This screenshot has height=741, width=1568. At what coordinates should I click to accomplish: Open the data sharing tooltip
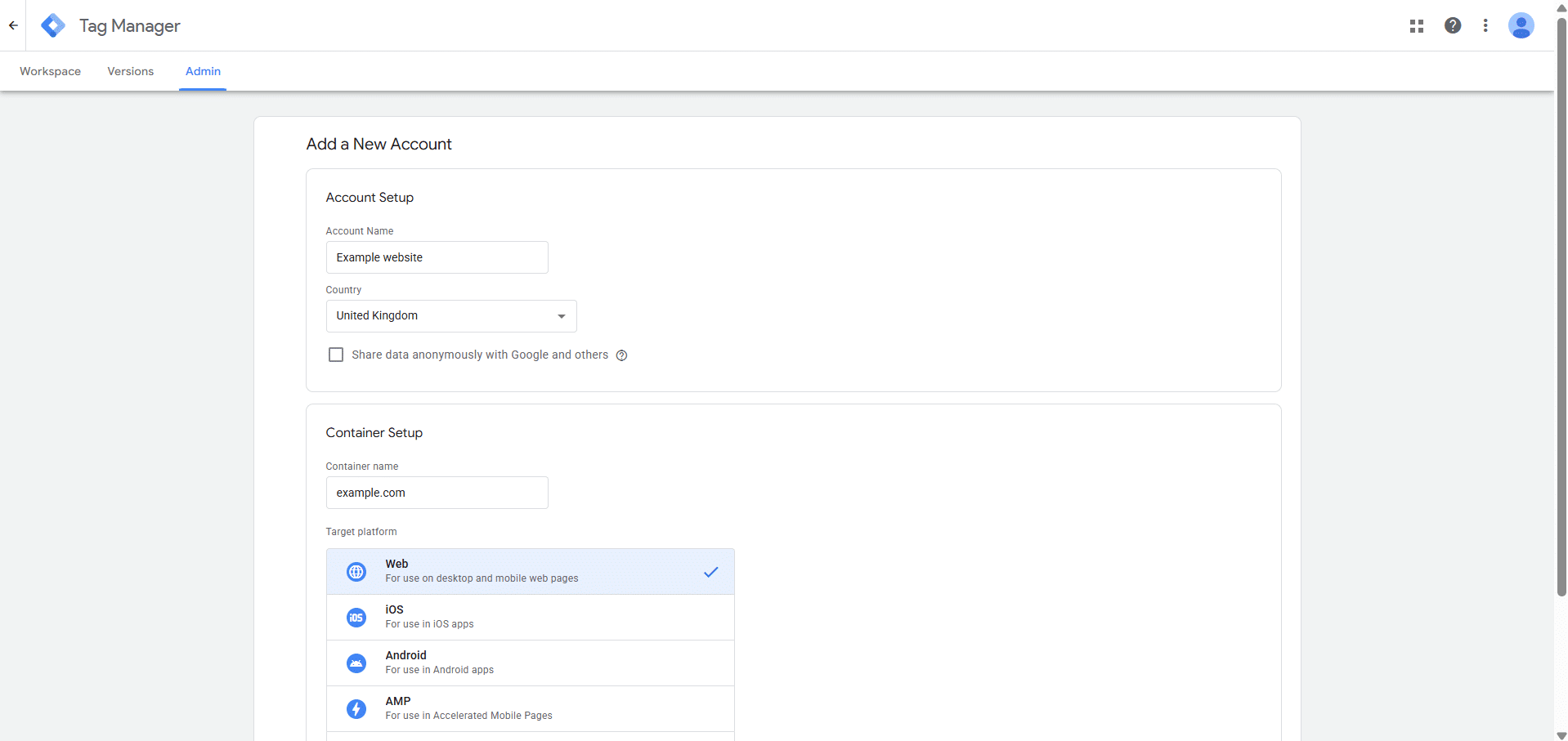point(622,355)
